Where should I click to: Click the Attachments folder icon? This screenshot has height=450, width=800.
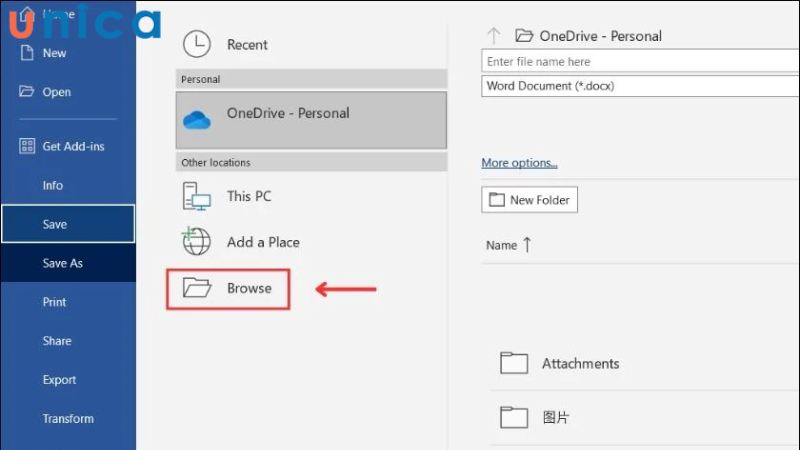point(514,363)
